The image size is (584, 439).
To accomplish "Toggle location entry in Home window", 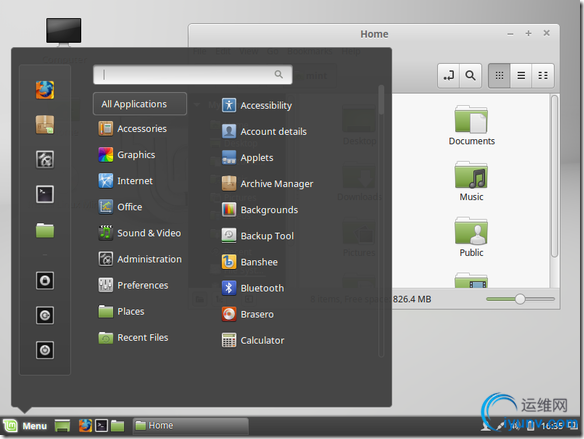I will click(448, 76).
